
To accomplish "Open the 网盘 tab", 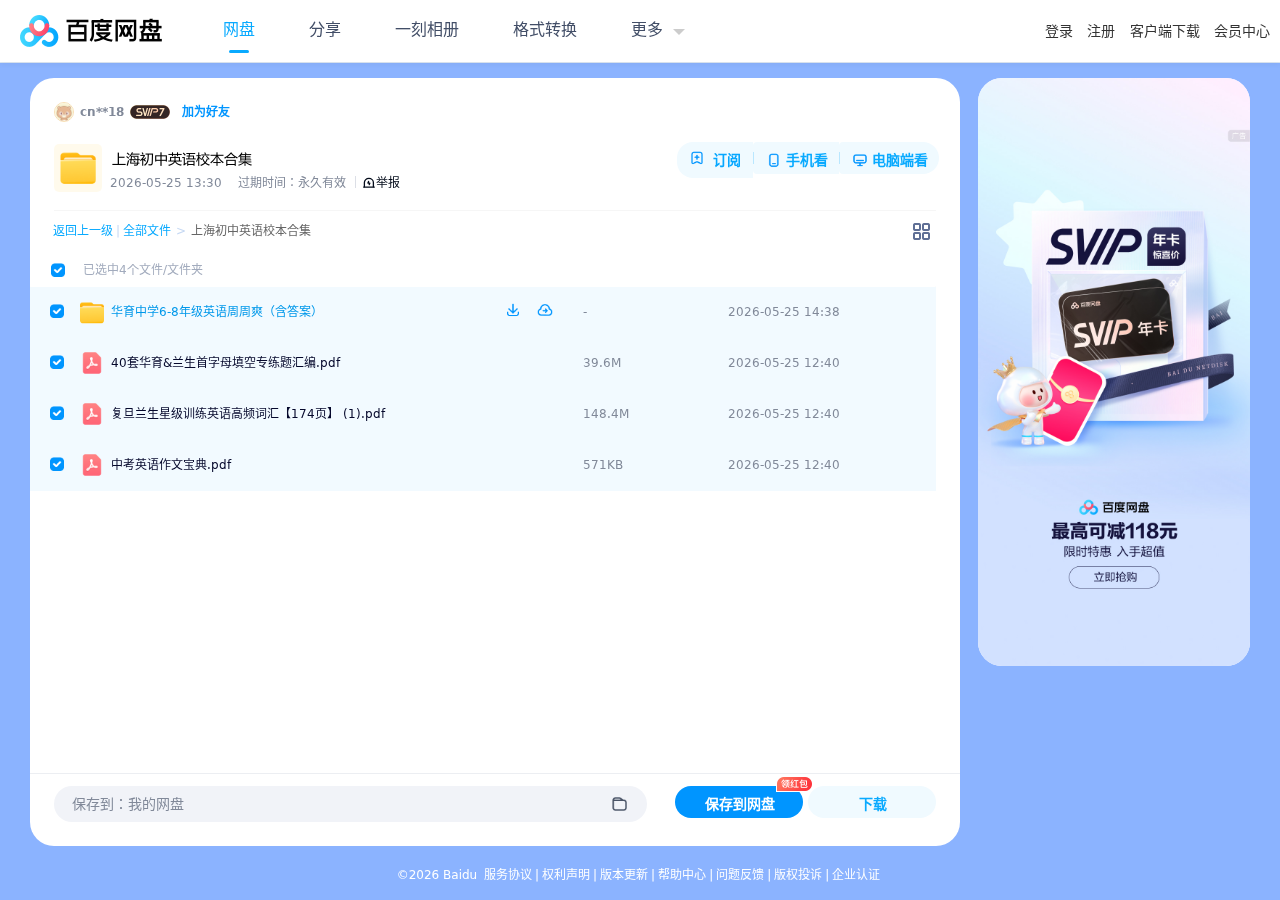I will (x=239, y=30).
